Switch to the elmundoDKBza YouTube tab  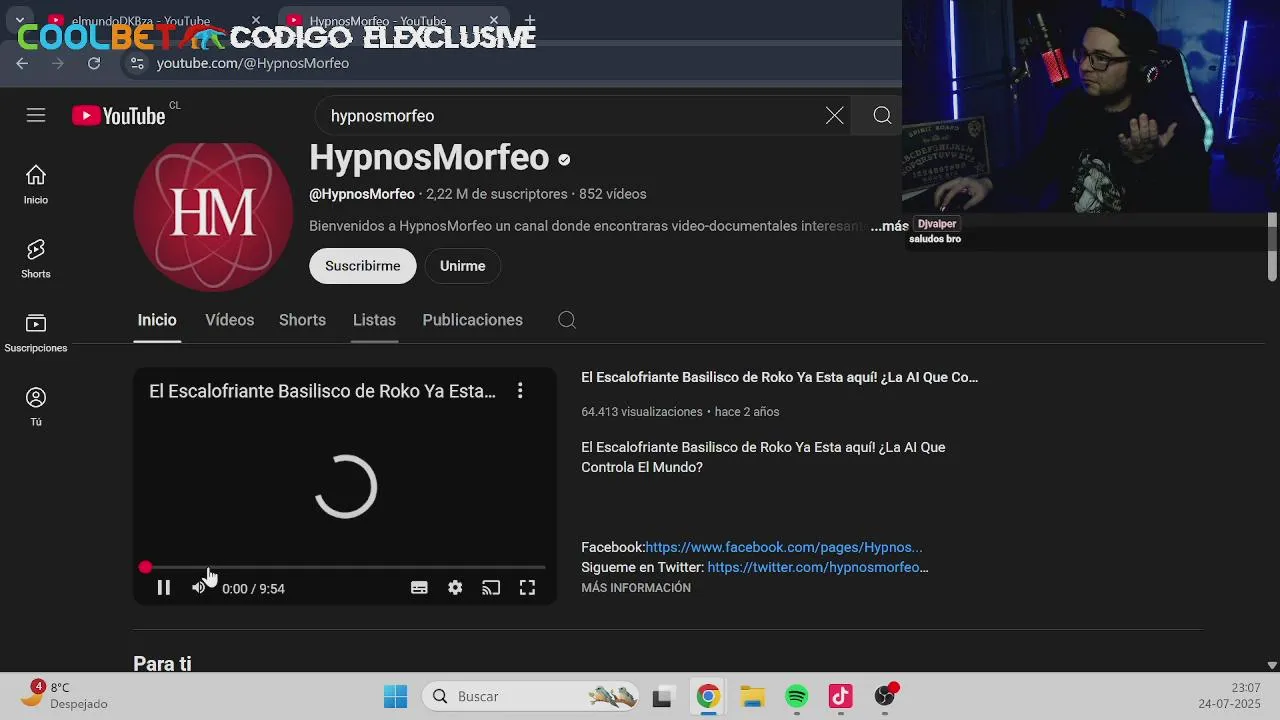(x=140, y=20)
